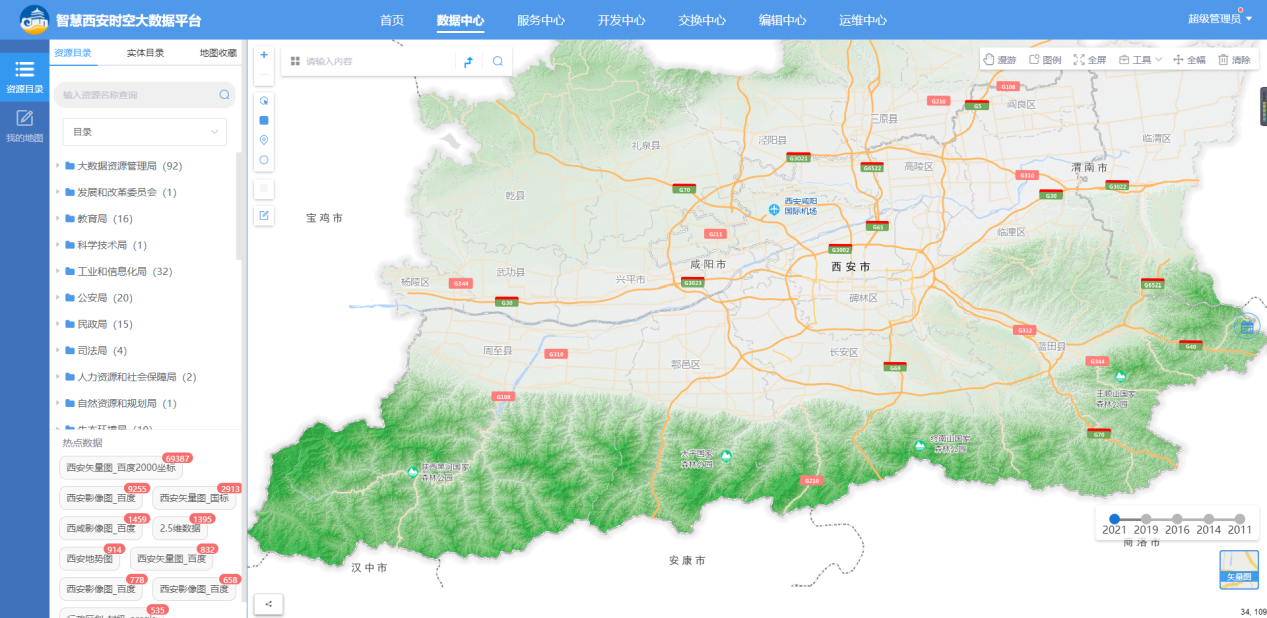Toggle 全屏 fullscreen mode
The height and width of the screenshot is (618, 1267).
click(1090, 60)
